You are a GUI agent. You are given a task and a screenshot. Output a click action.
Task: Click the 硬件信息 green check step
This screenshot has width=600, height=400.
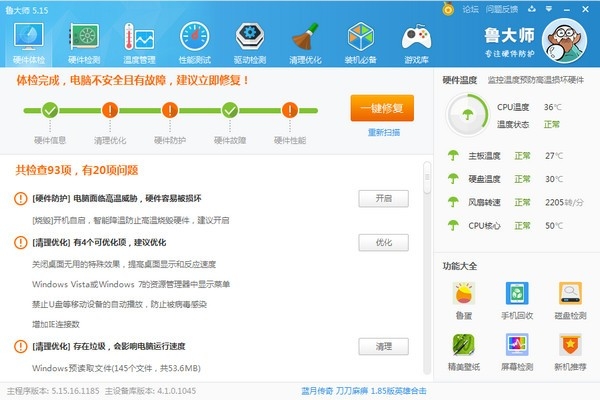coord(50,110)
